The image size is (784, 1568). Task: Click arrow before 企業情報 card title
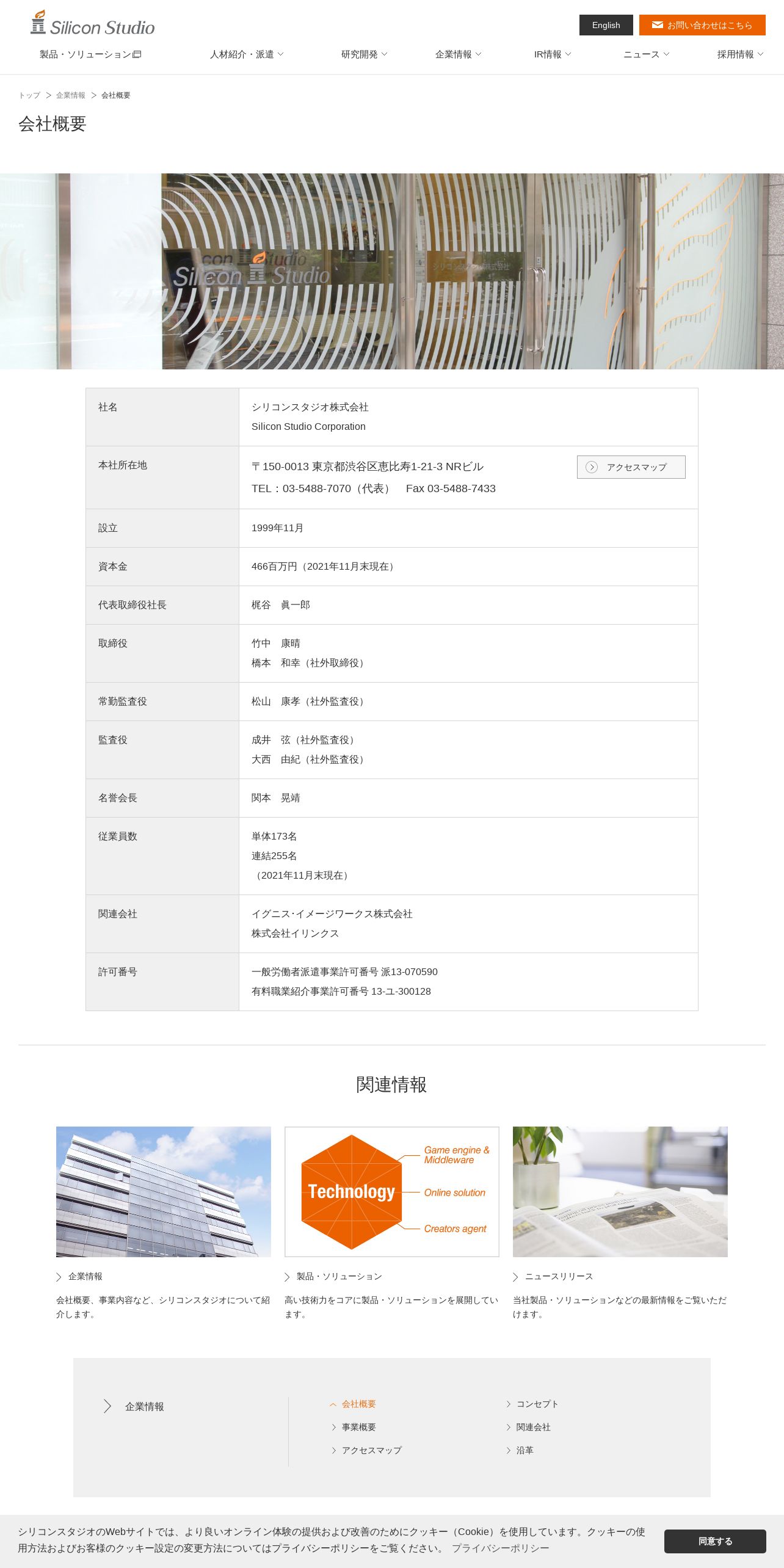point(59,1277)
